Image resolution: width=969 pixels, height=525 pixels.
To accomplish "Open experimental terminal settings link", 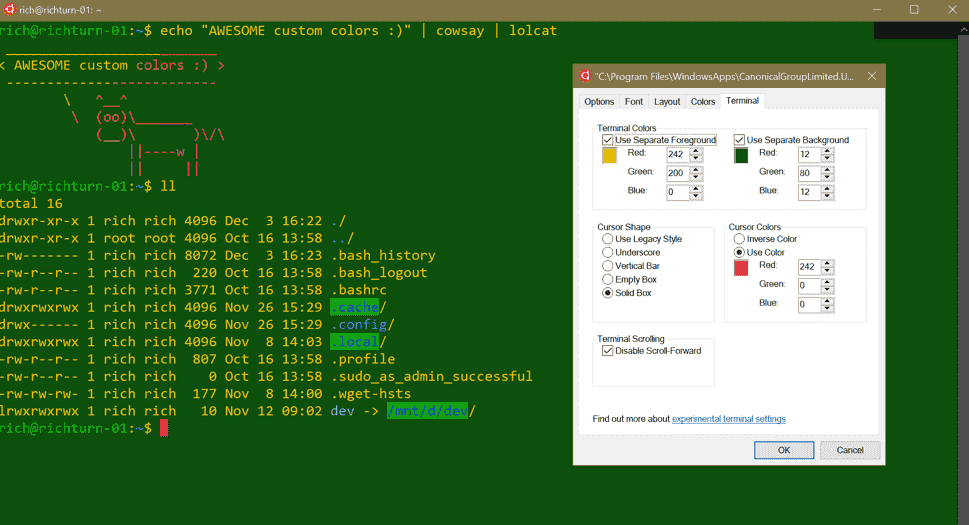I will point(729,419).
